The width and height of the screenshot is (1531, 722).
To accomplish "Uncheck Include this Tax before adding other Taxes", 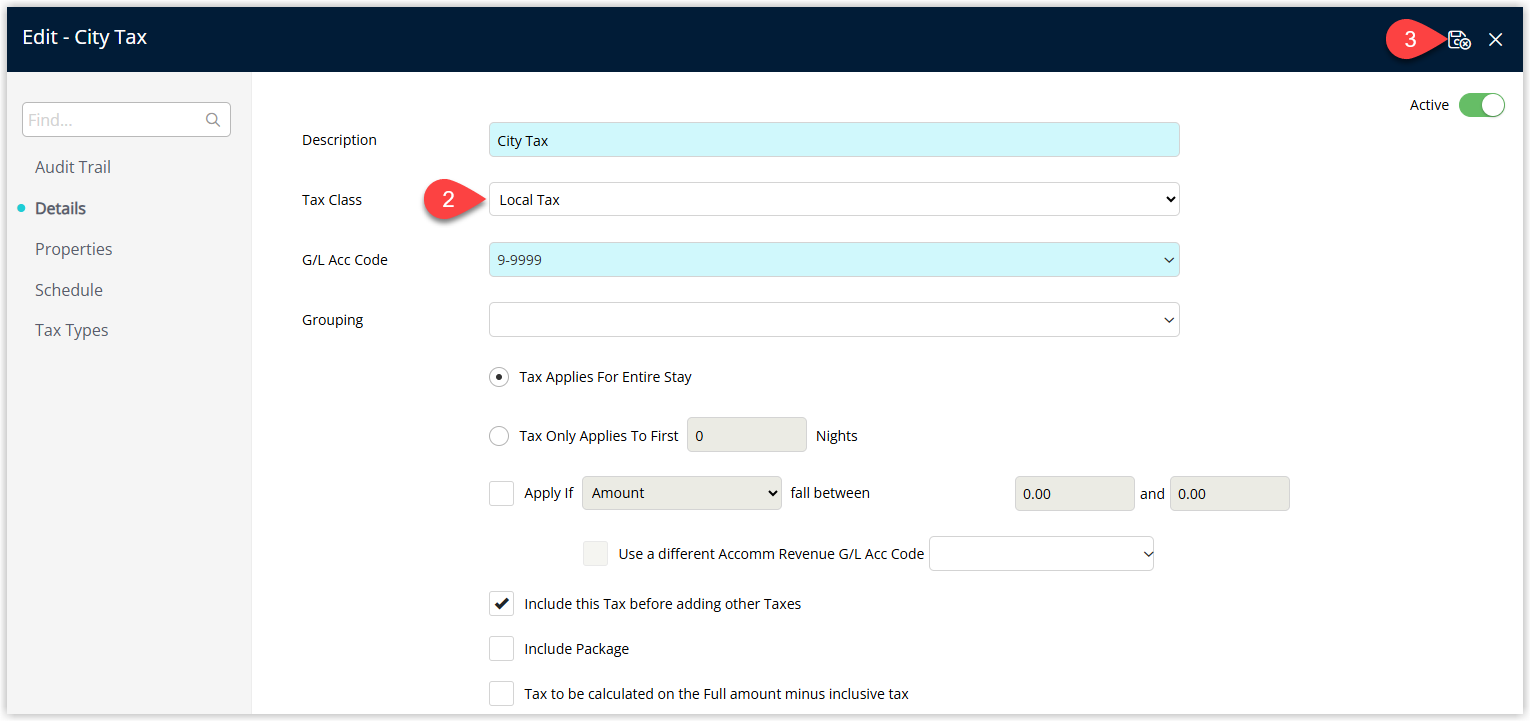I will pos(501,604).
